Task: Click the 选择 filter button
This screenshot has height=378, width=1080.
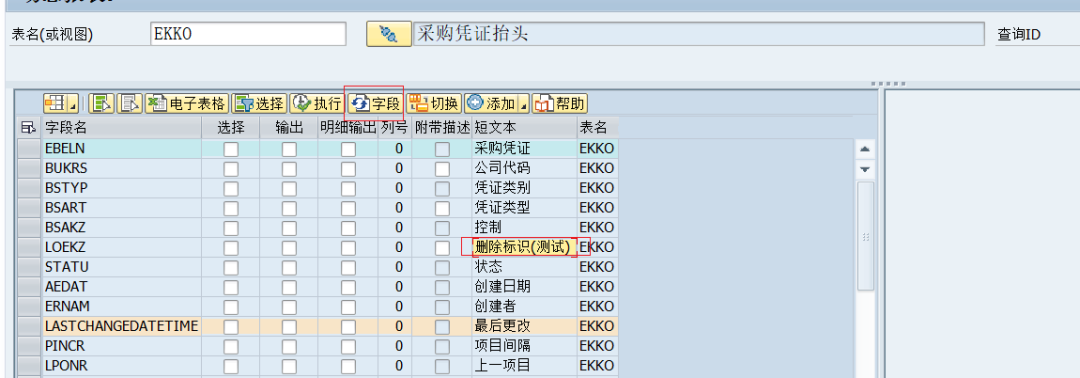Action: click(259, 104)
